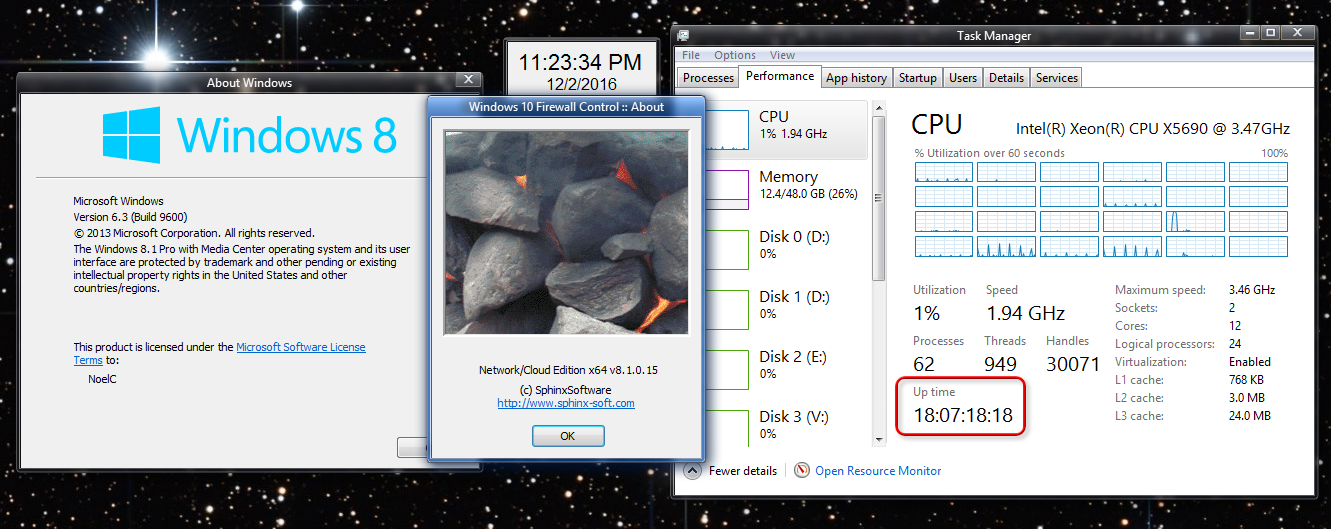Click the licensee name NoelC
The width and height of the screenshot is (1331, 529).
103,379
